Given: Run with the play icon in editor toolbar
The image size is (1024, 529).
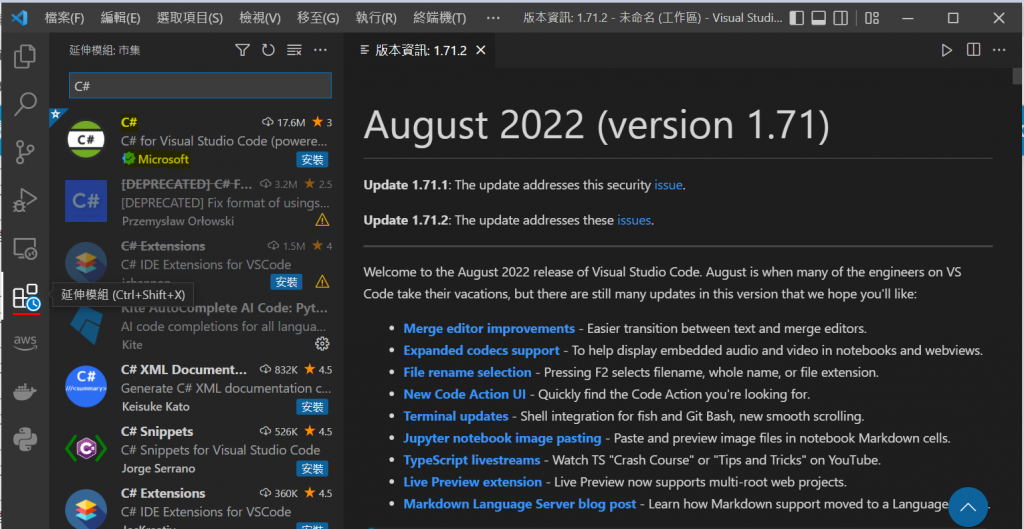Looking at the screenshot, I should (946, 50).
